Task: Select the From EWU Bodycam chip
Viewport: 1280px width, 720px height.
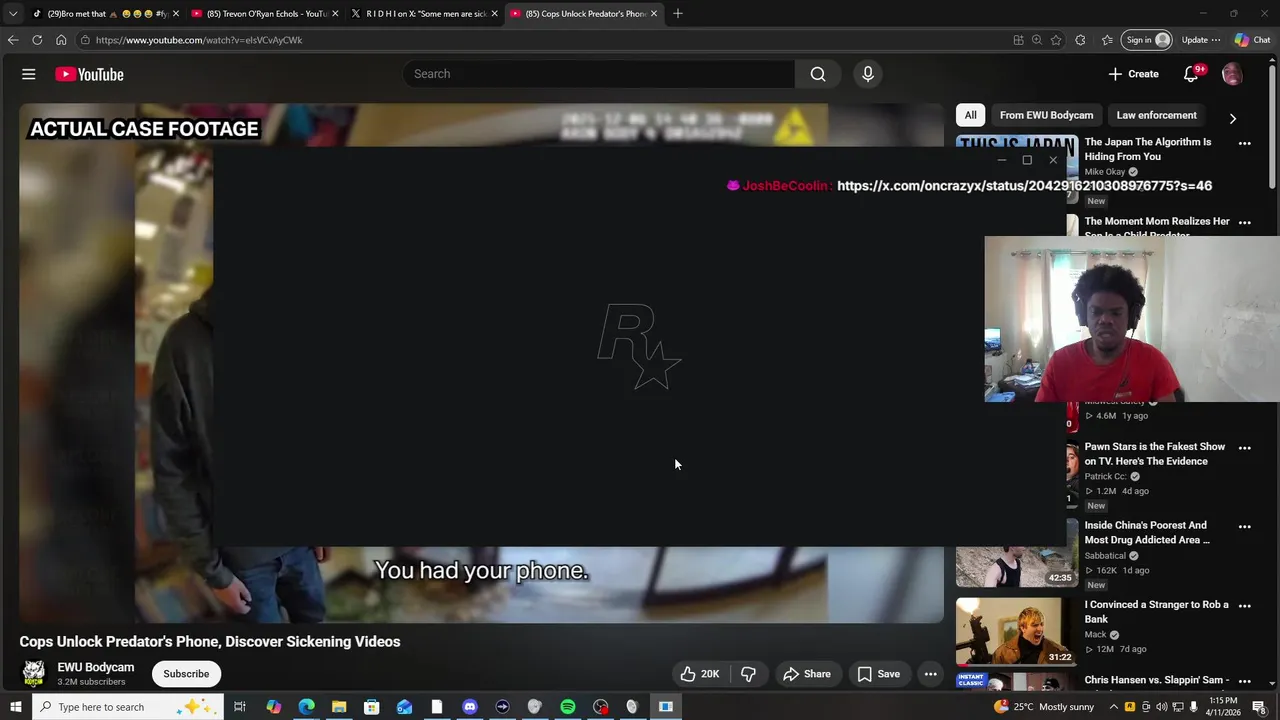Action: click(1046, 115)
